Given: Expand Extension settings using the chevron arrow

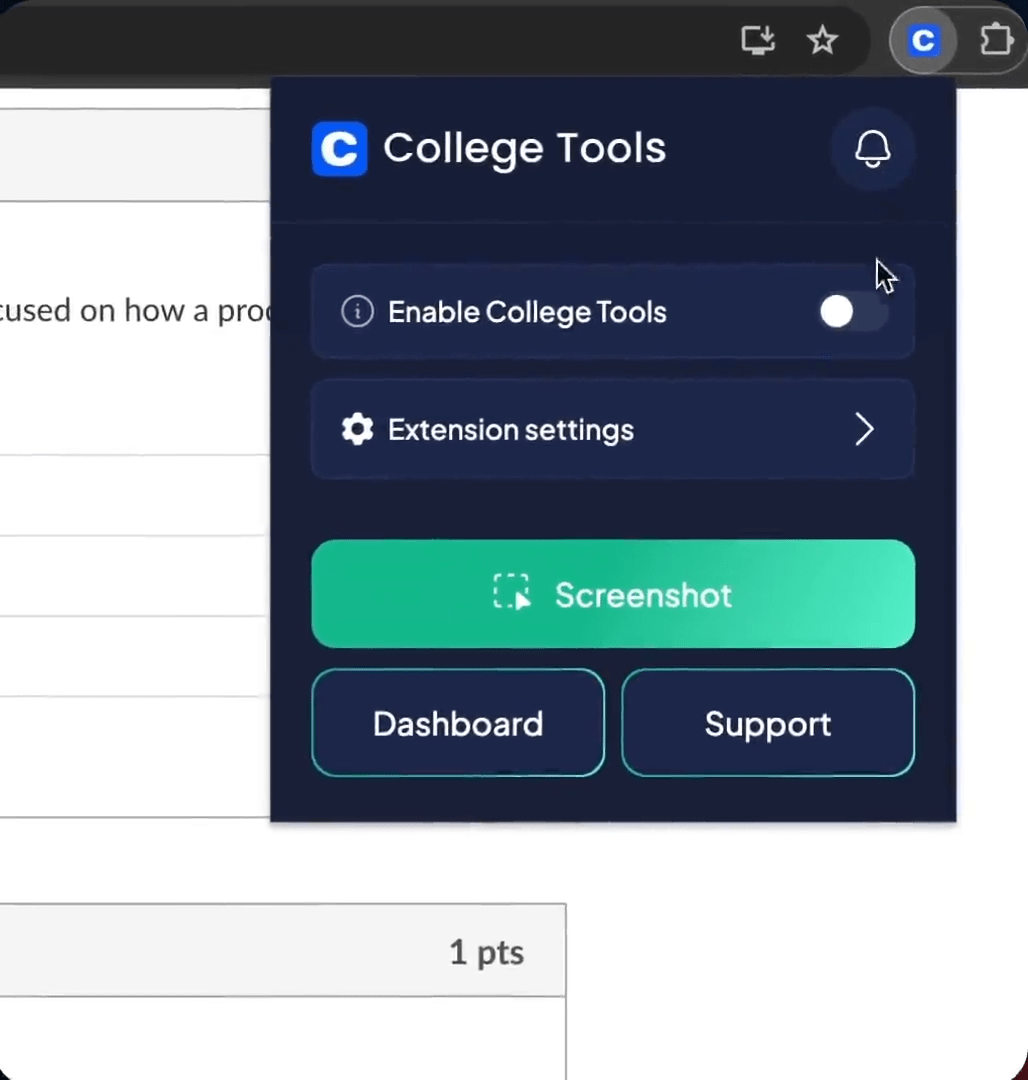Looking at the screenshot, I should [864, 430].
